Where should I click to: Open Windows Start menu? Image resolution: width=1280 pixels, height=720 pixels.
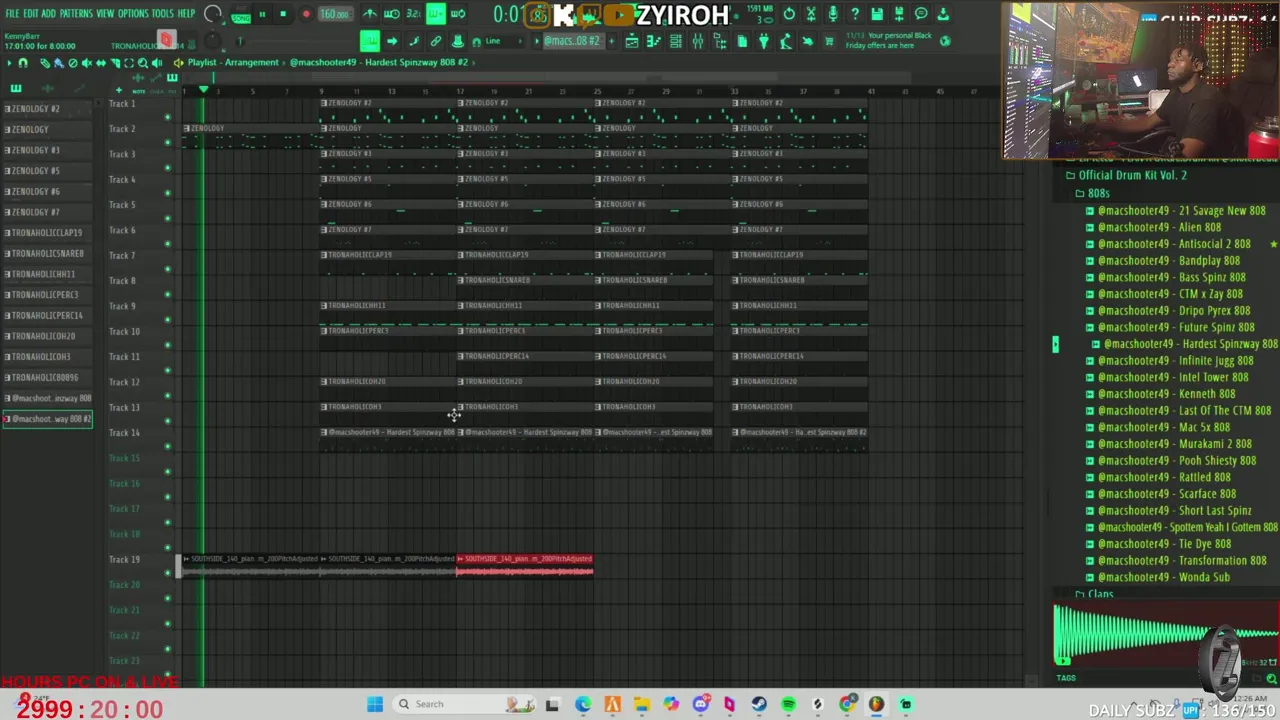375,704
